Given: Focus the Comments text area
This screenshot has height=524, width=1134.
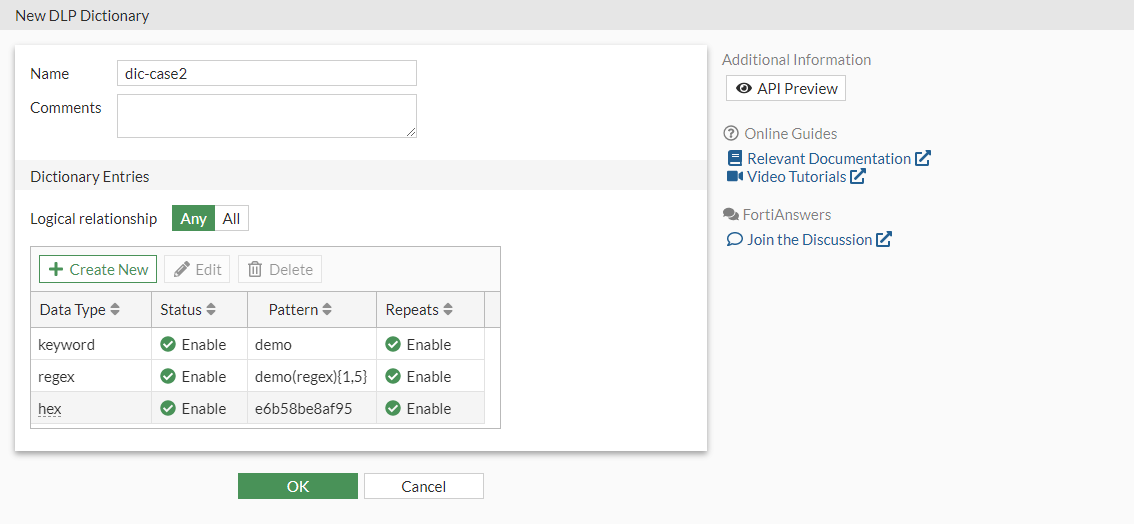Looking at the screenshot, I should (x=266, y=116).
